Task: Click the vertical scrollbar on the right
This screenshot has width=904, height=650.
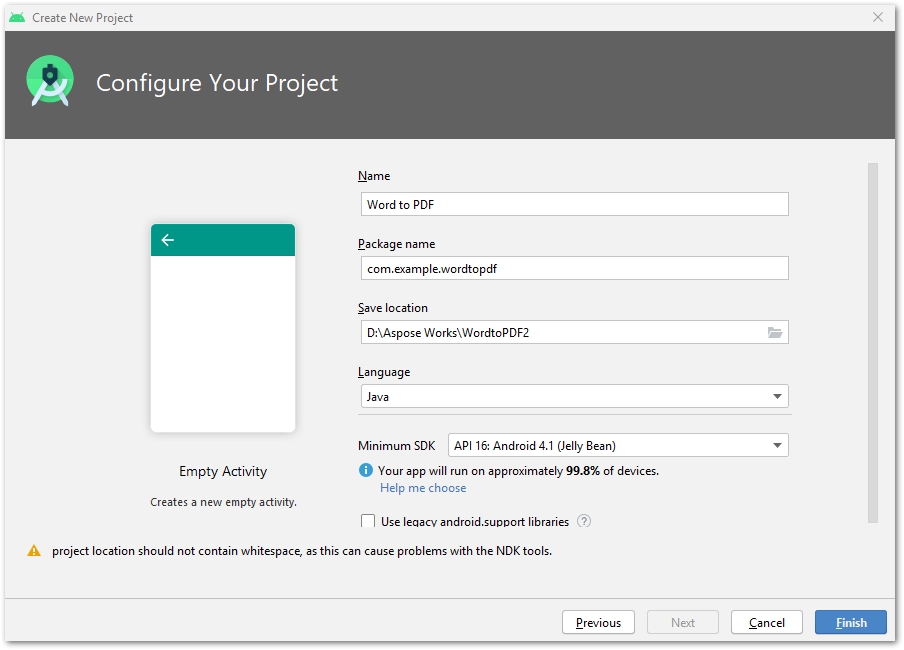Action: point(872,343)
